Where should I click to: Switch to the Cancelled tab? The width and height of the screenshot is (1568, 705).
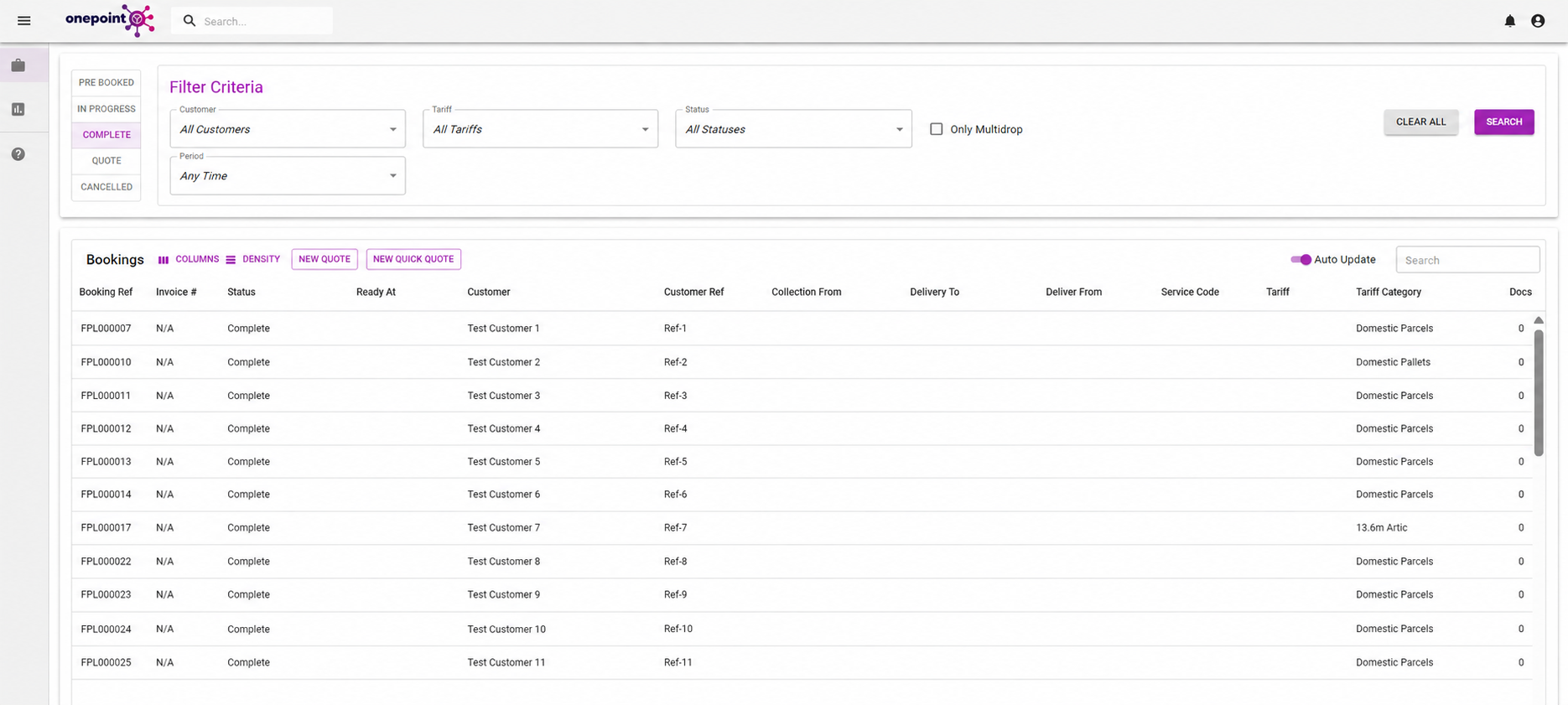click(x=106, y=187)
